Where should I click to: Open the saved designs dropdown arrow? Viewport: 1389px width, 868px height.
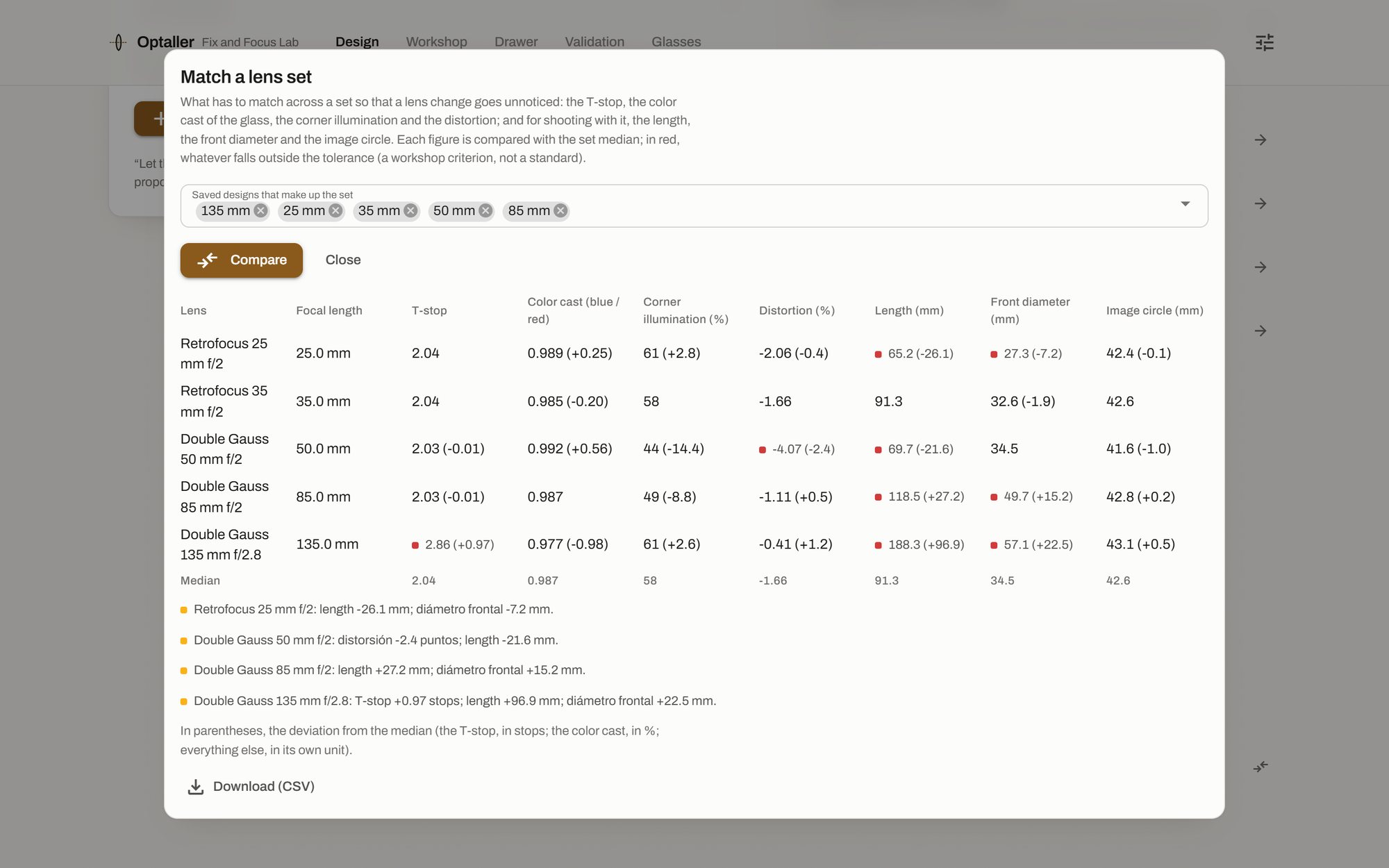(1185, 204)
